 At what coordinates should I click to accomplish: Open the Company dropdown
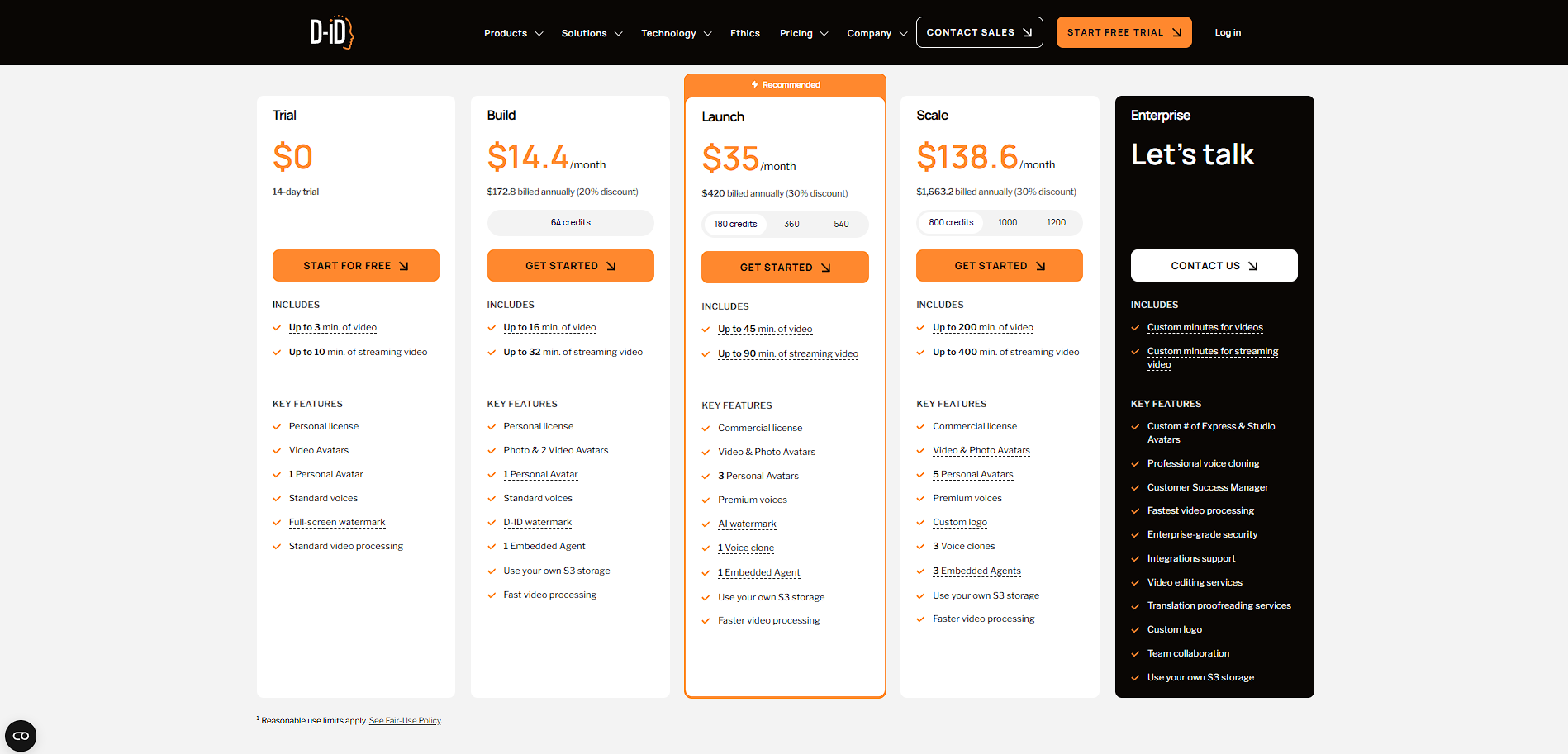click(877, 33)
